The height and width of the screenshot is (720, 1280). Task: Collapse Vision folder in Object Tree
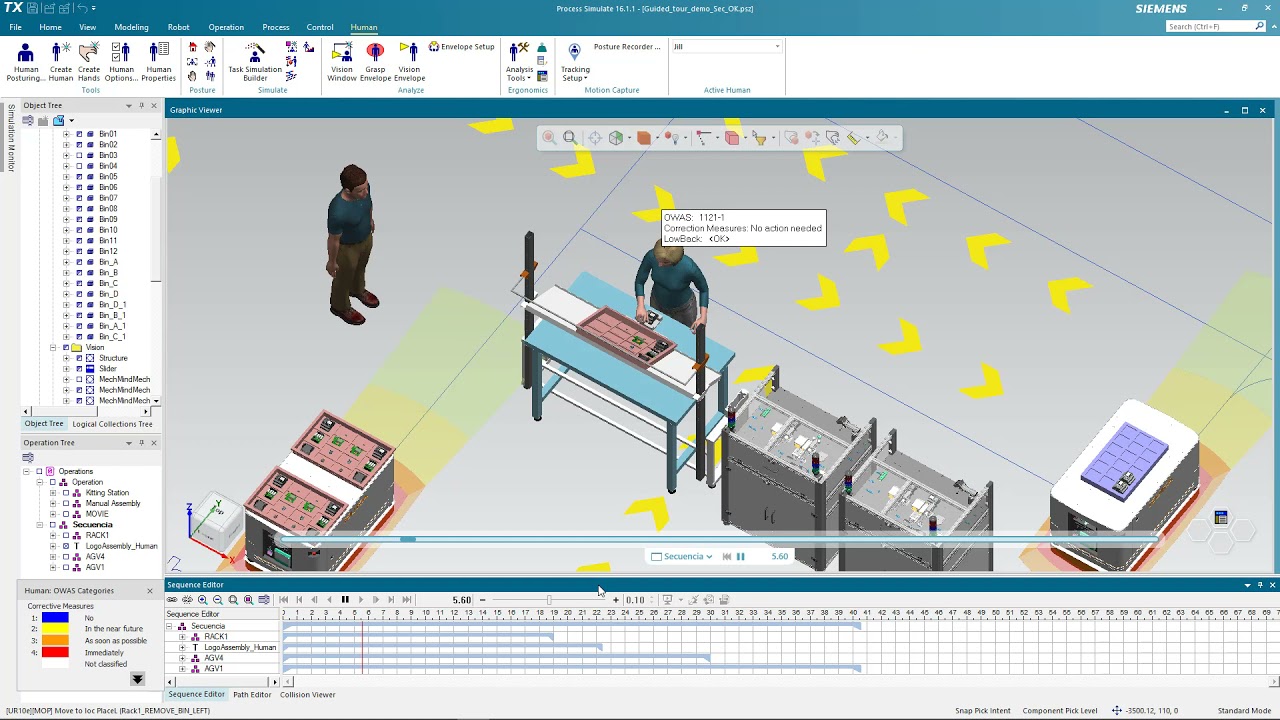53,348
